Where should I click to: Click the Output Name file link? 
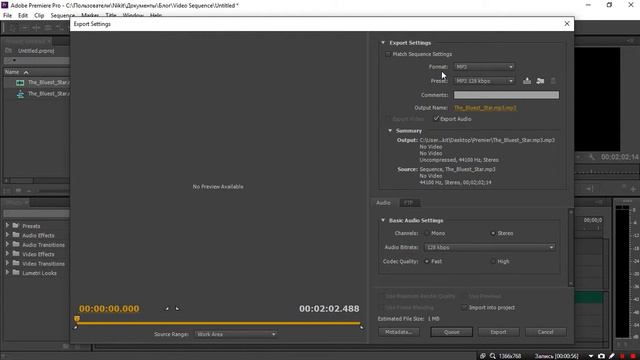pos(485,108)
